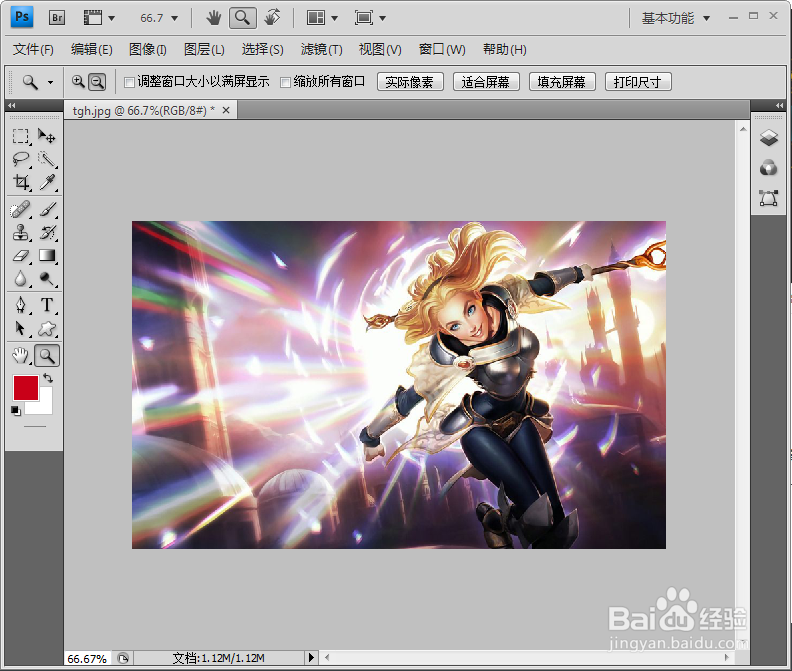
Task: Expand the toolbox panel double arrow
Action: (x=12, y=106)
